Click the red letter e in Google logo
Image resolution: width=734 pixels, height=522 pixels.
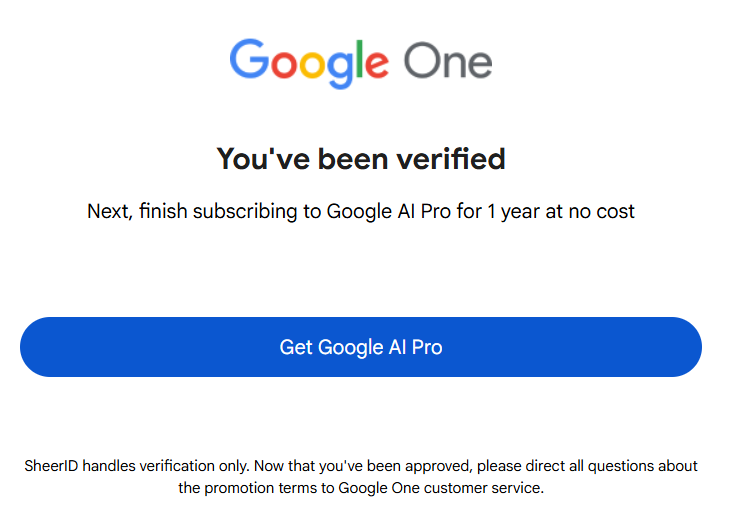pos(376,66)
